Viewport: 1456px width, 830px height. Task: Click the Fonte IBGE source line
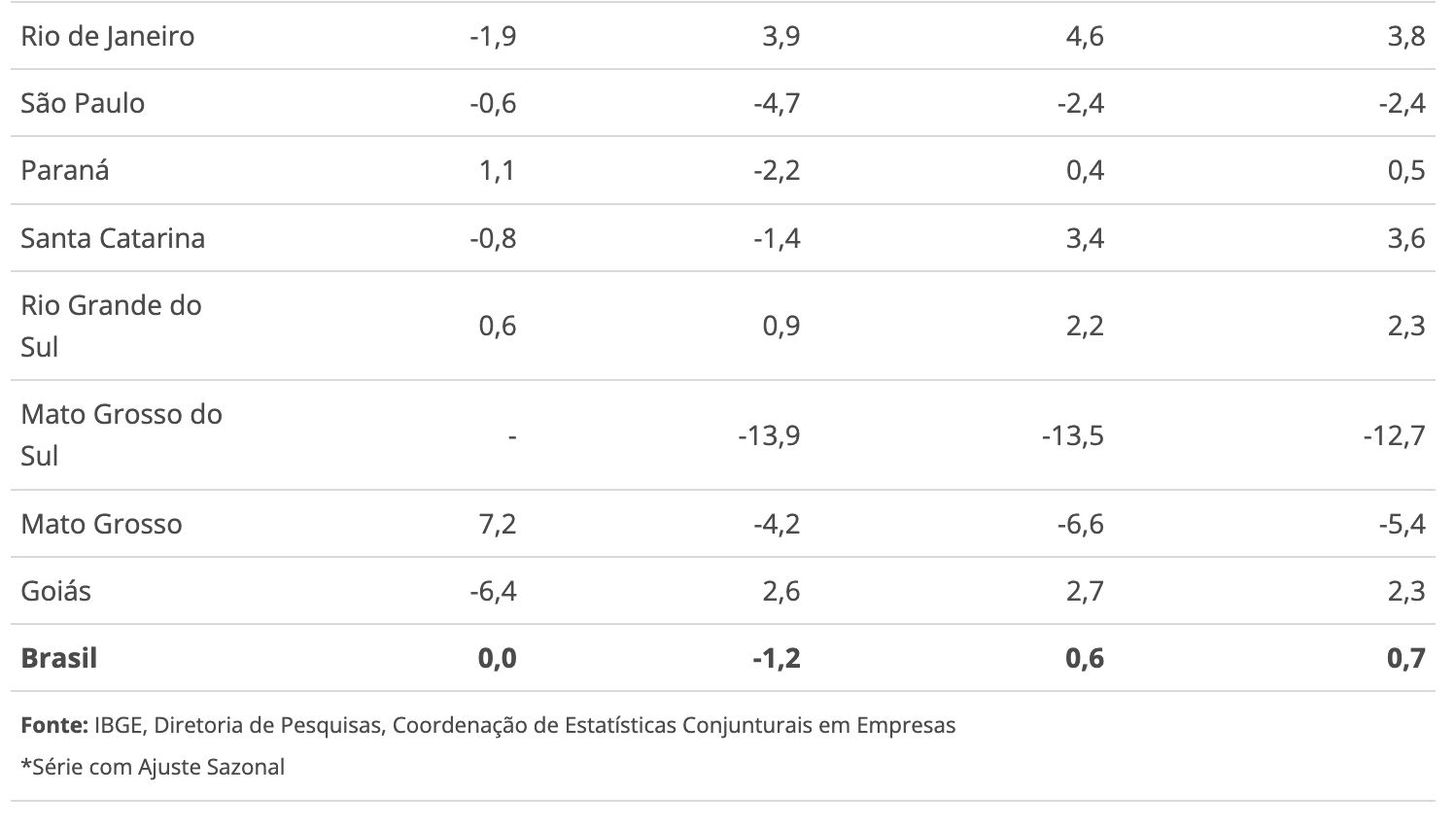pos(488,725)
